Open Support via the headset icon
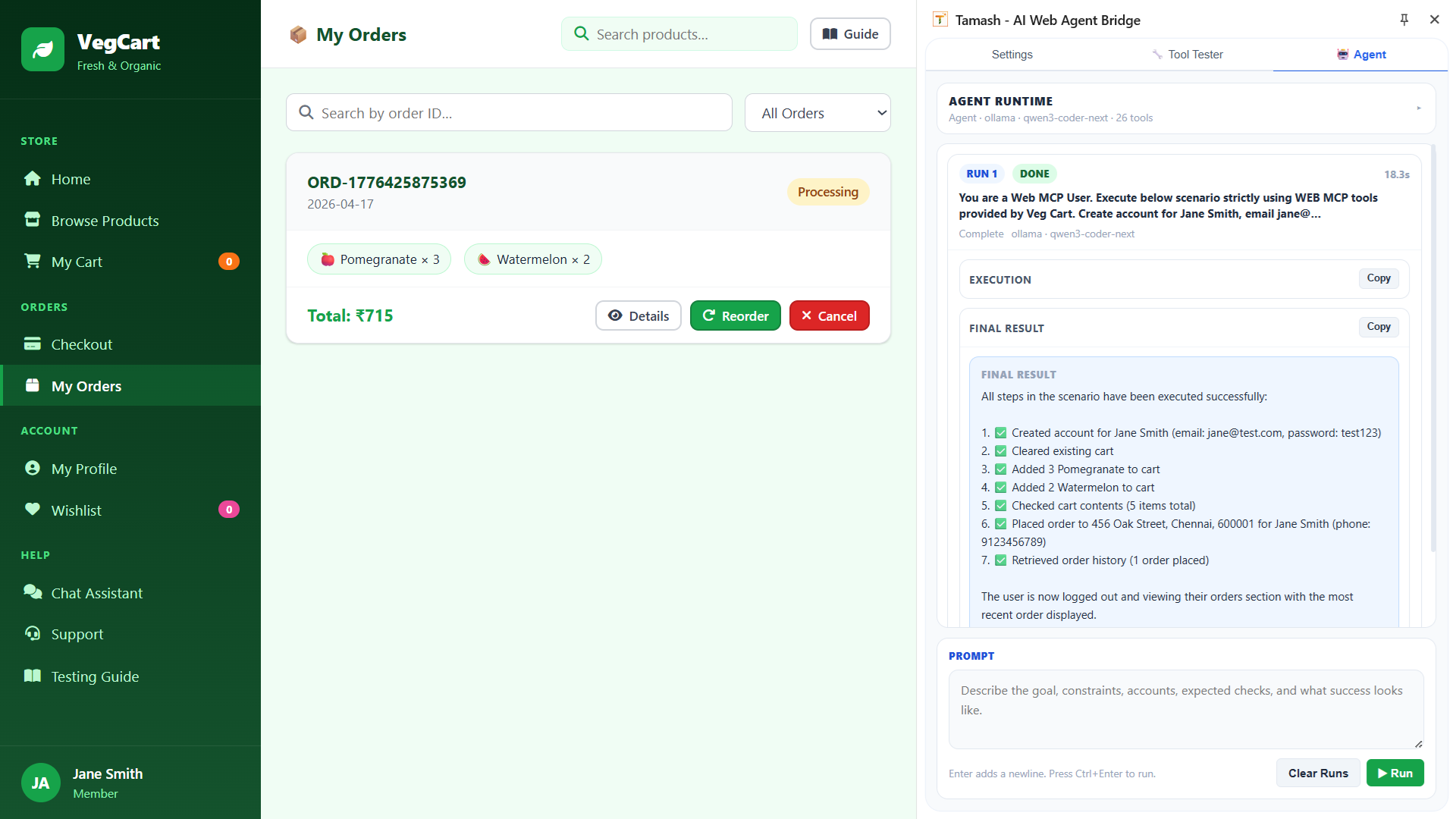 coord(33,634)
